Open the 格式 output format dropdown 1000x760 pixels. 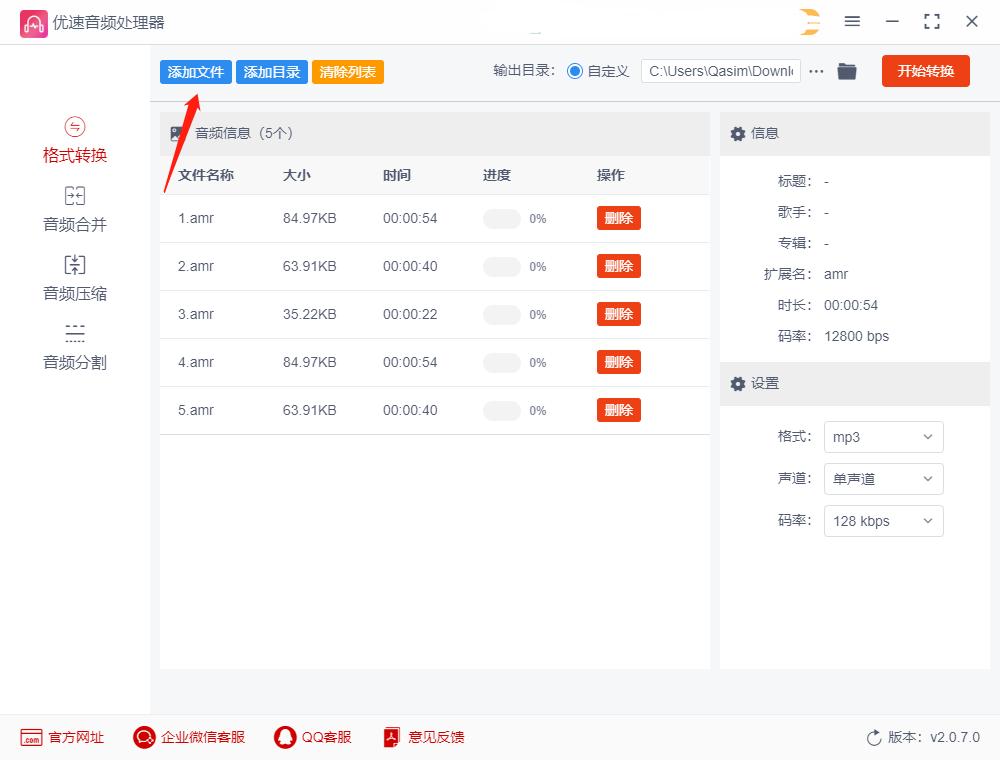tap(883, 437)
